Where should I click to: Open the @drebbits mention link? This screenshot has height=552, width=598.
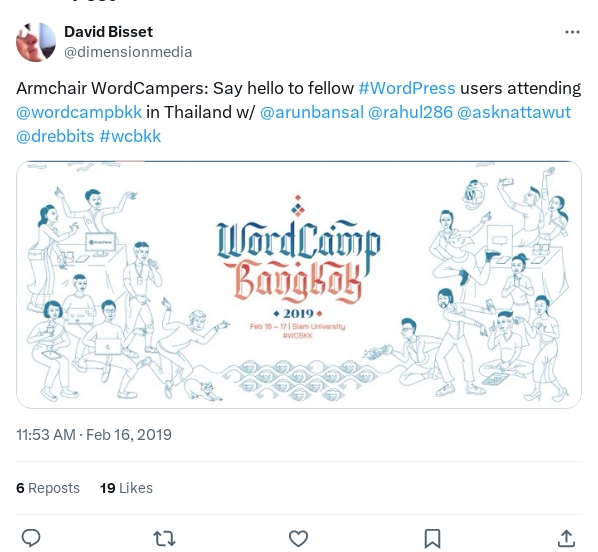tap(55, 137)
